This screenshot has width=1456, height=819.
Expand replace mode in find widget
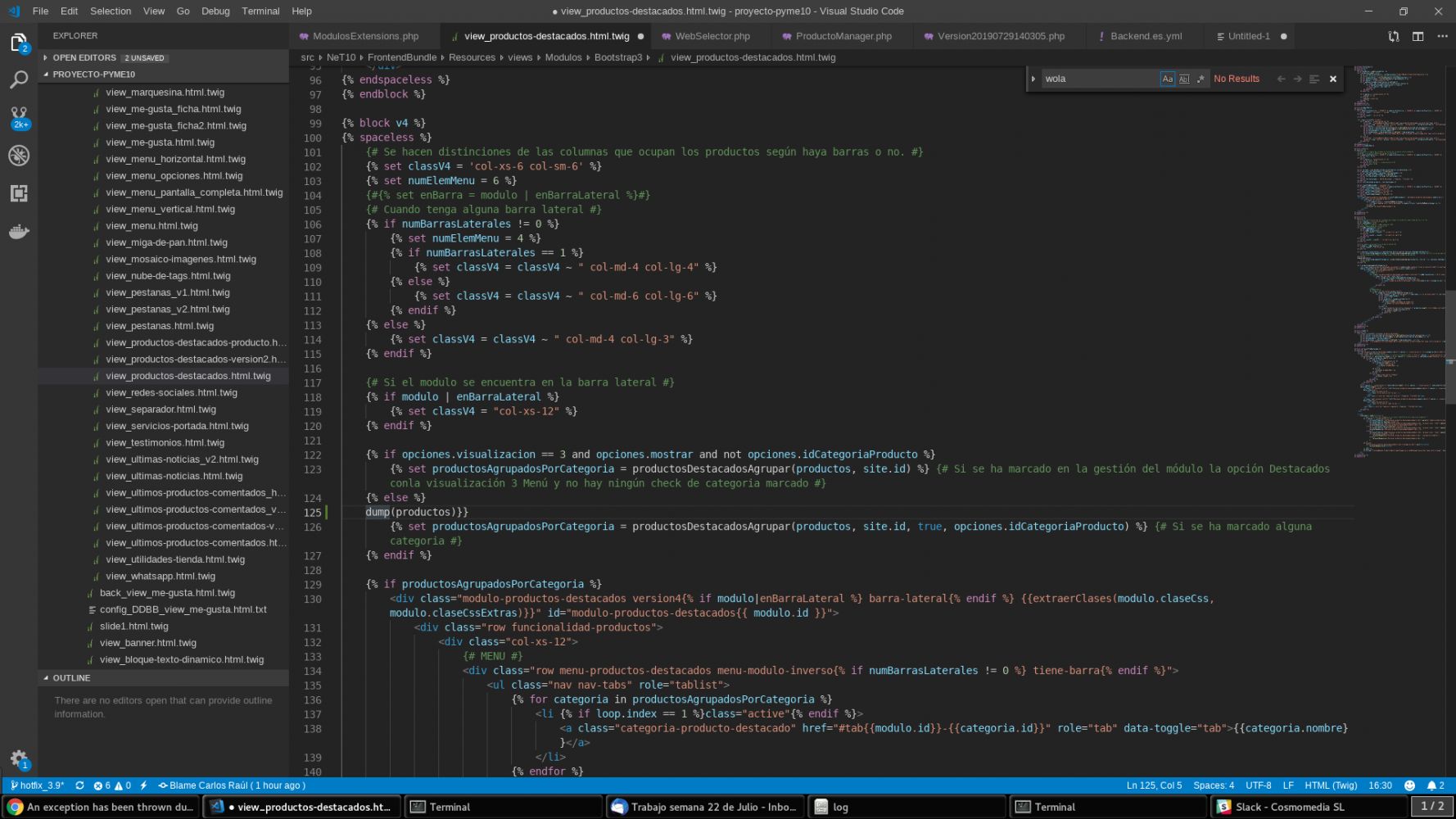click(1033, 79)
